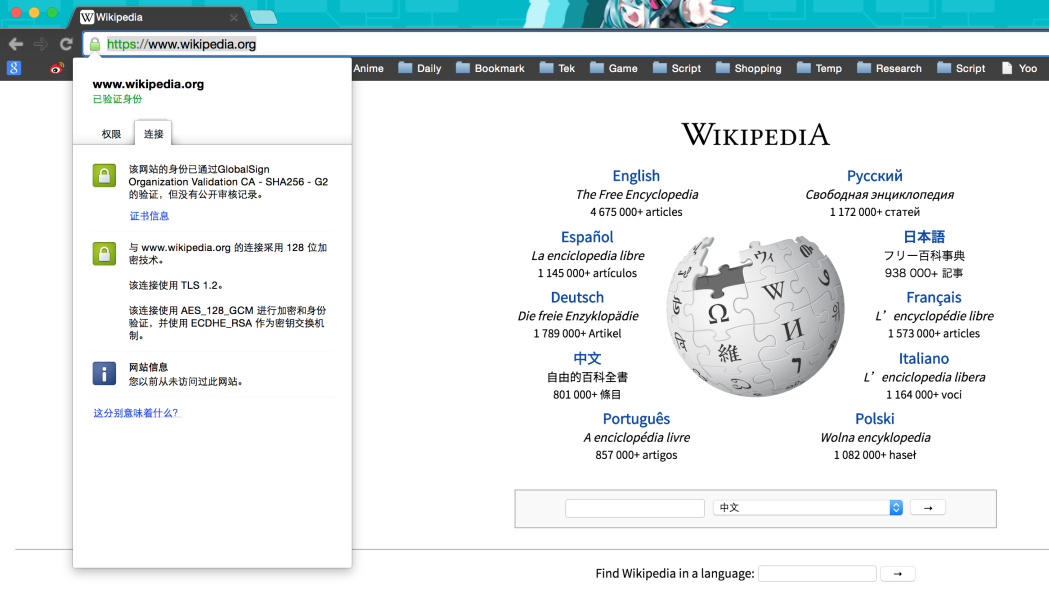
Task: Click the green padlock in address bar
Action: [x=94, y=44]
